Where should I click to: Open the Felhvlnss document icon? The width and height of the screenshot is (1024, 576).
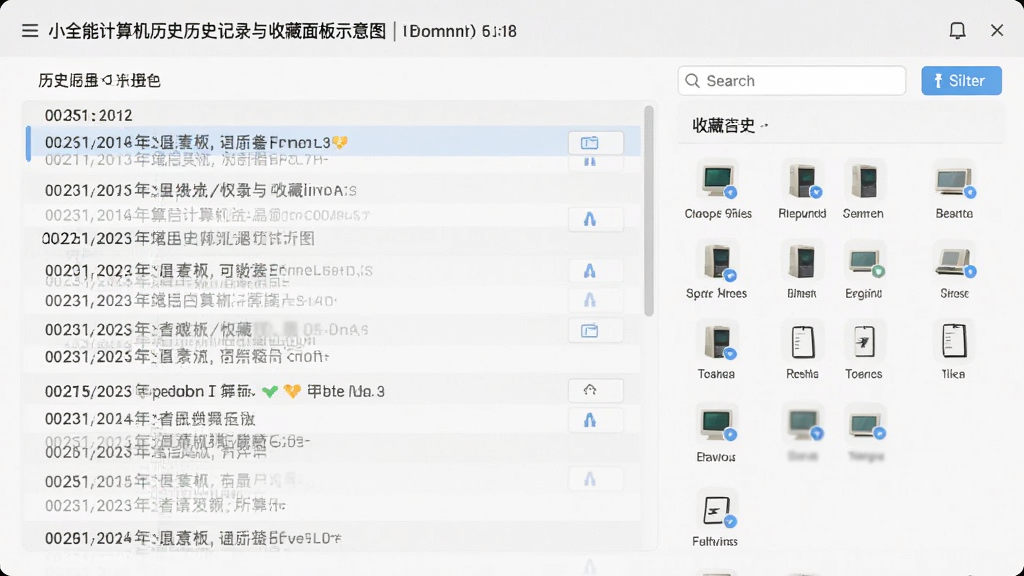click(716, 509)
